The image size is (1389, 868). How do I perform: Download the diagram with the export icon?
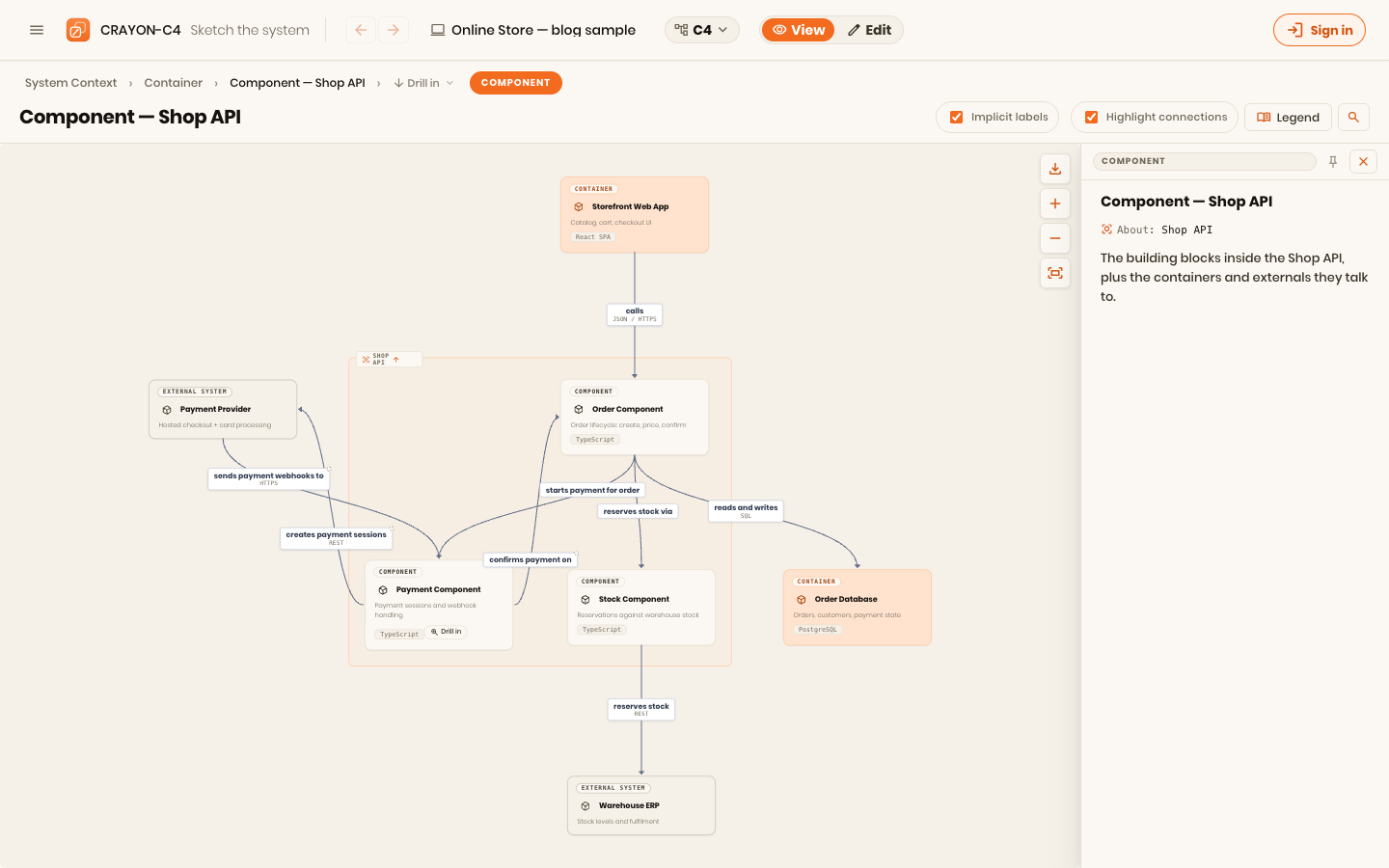[x=1055, y=169]
